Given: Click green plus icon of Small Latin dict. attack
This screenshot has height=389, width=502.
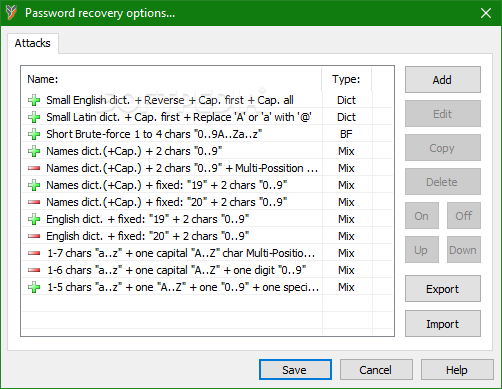Looking at the screenshot, I should pos(34,117).
